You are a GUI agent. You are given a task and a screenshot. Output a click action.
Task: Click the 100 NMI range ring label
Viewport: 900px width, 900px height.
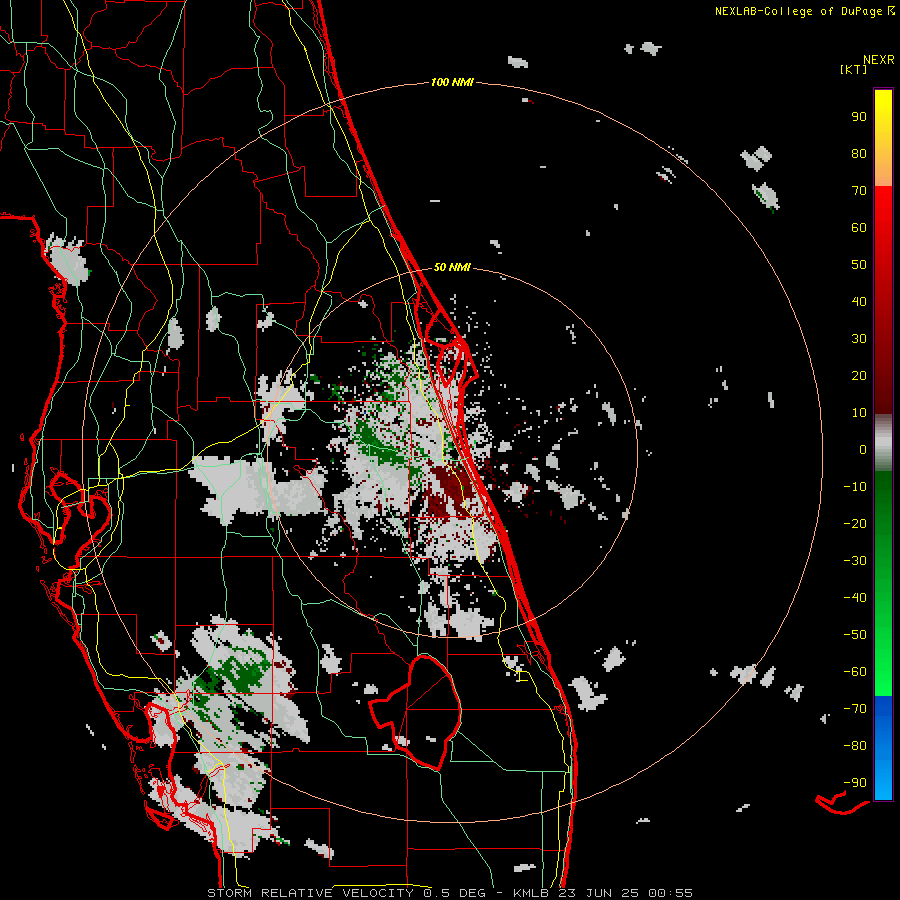[x=452, y=83]
